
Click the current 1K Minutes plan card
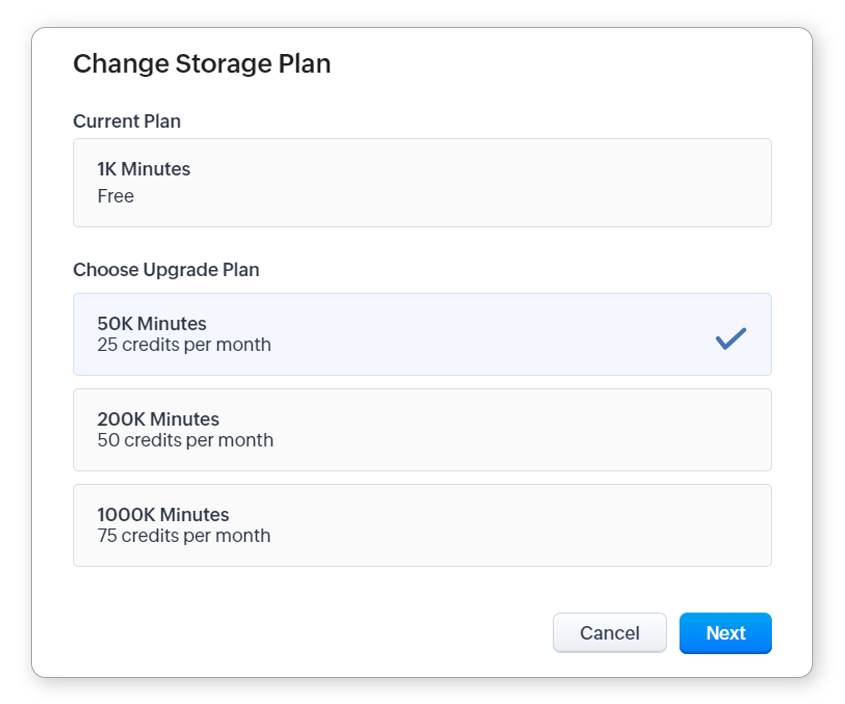[x=421, y=182]
